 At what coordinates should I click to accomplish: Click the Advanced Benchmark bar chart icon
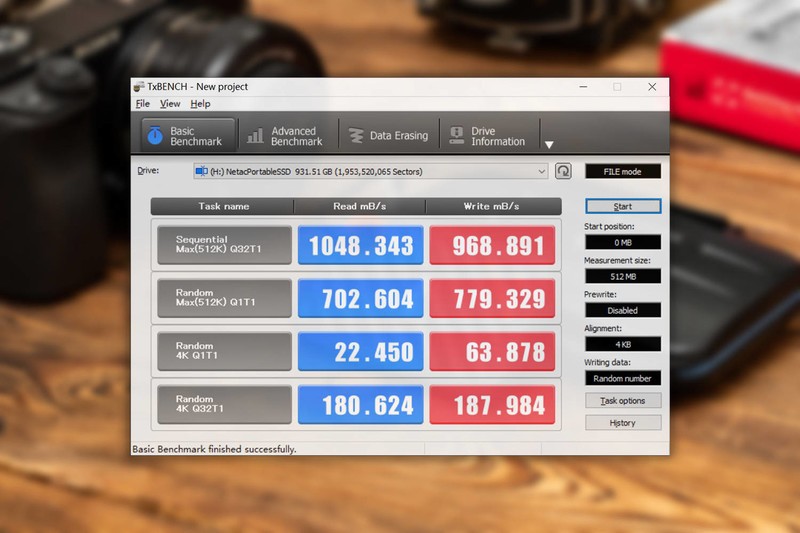click(x=255, y=136)
